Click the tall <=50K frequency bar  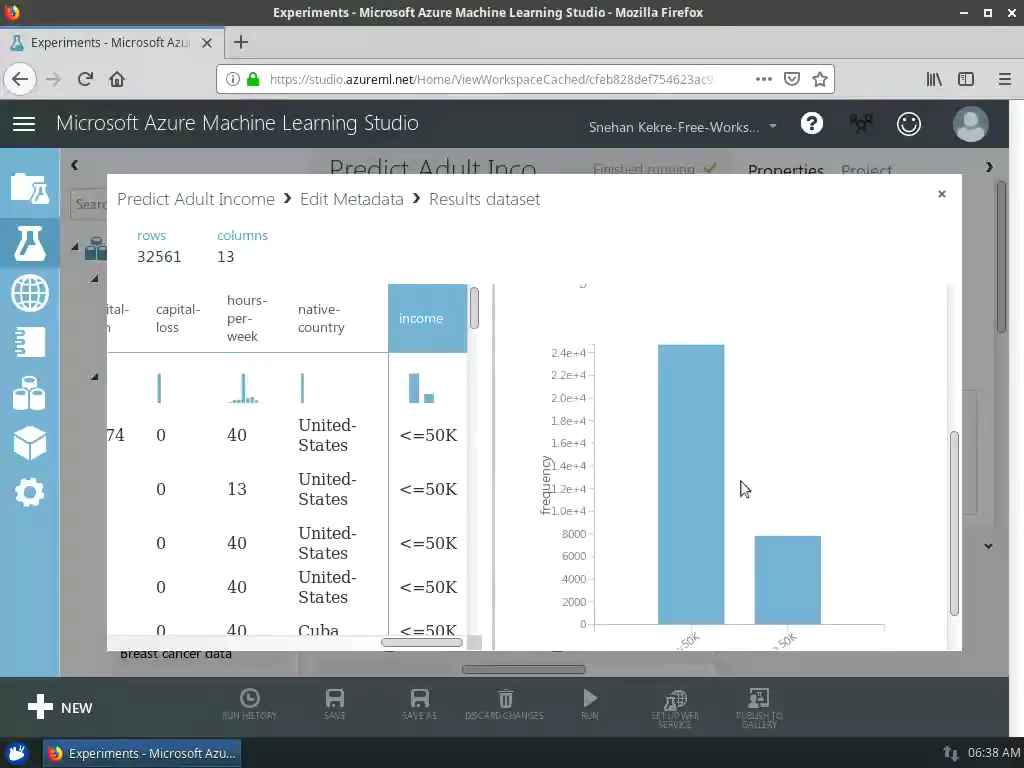point(691,484)
